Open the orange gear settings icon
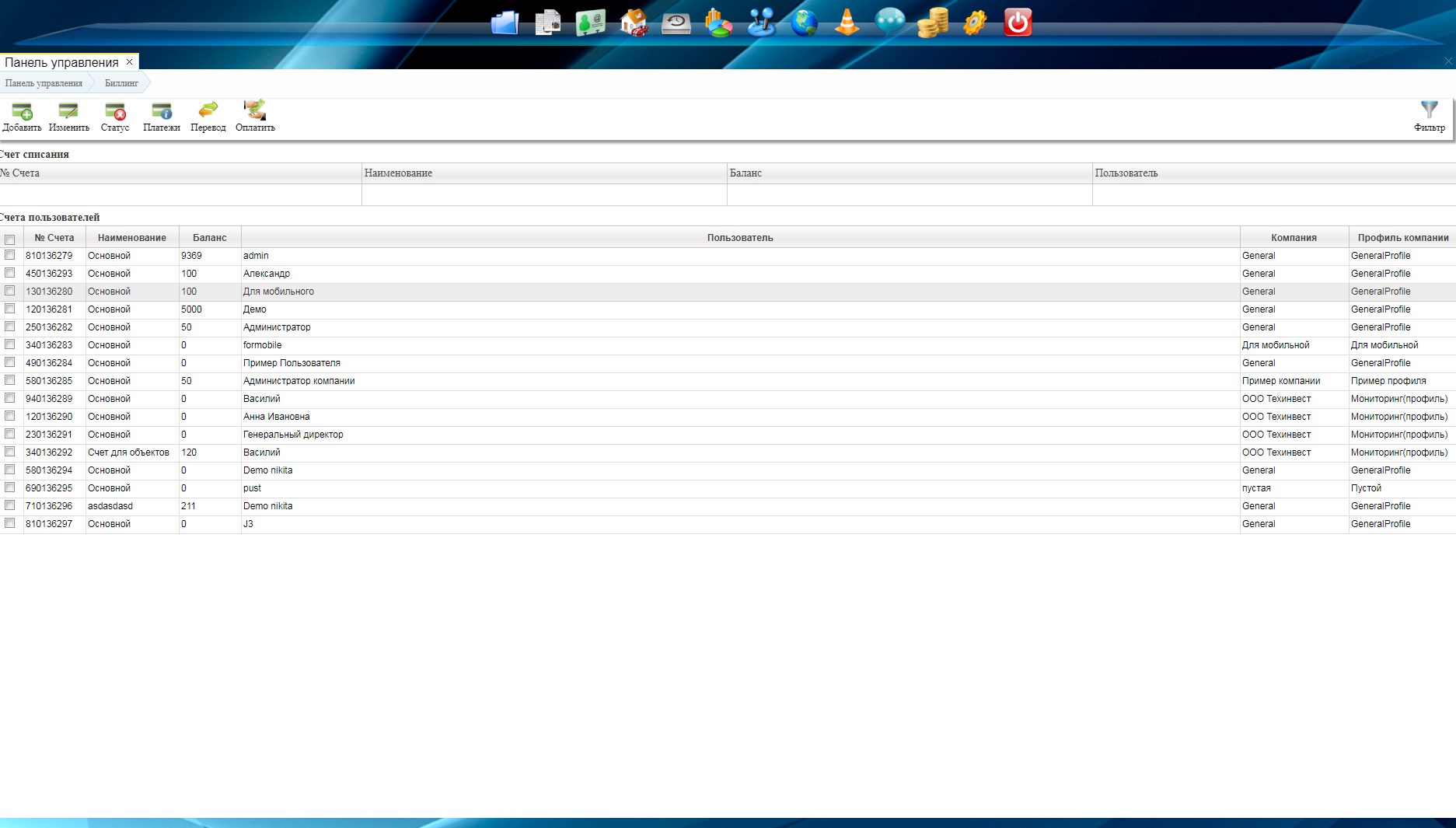 pos(975,23)
